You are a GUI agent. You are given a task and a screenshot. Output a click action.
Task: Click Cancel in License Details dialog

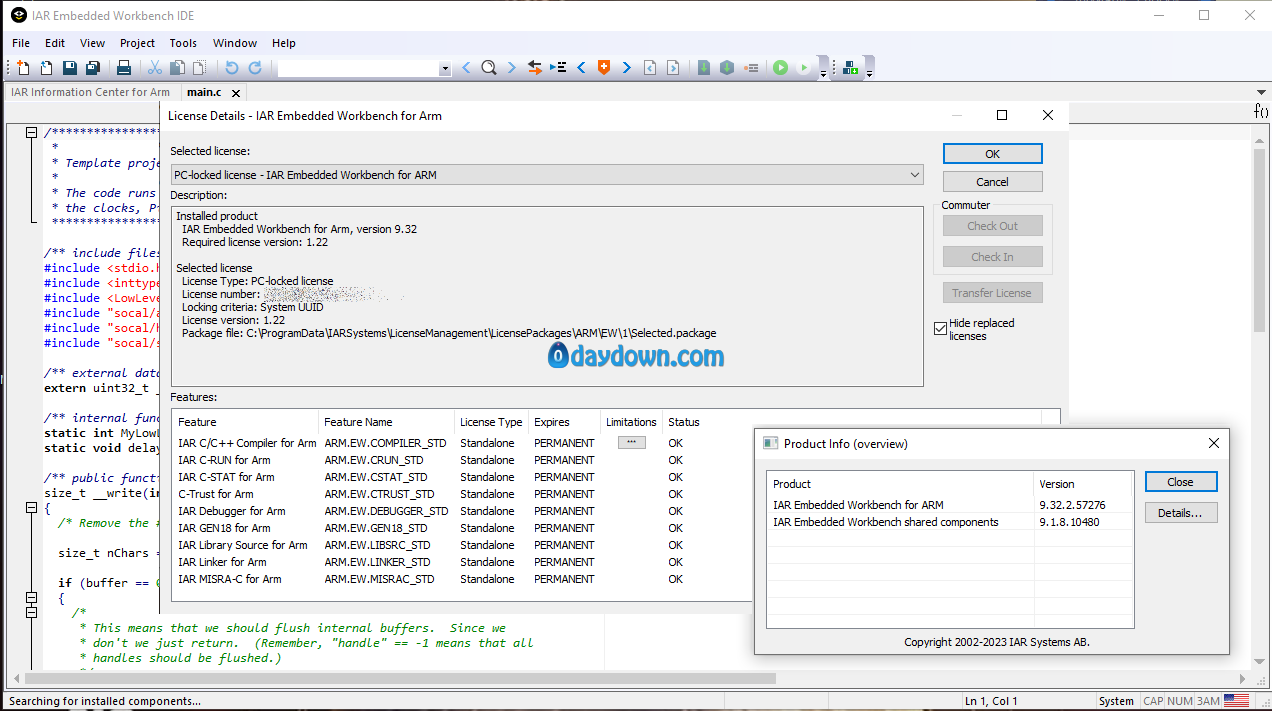pos(992,182)
